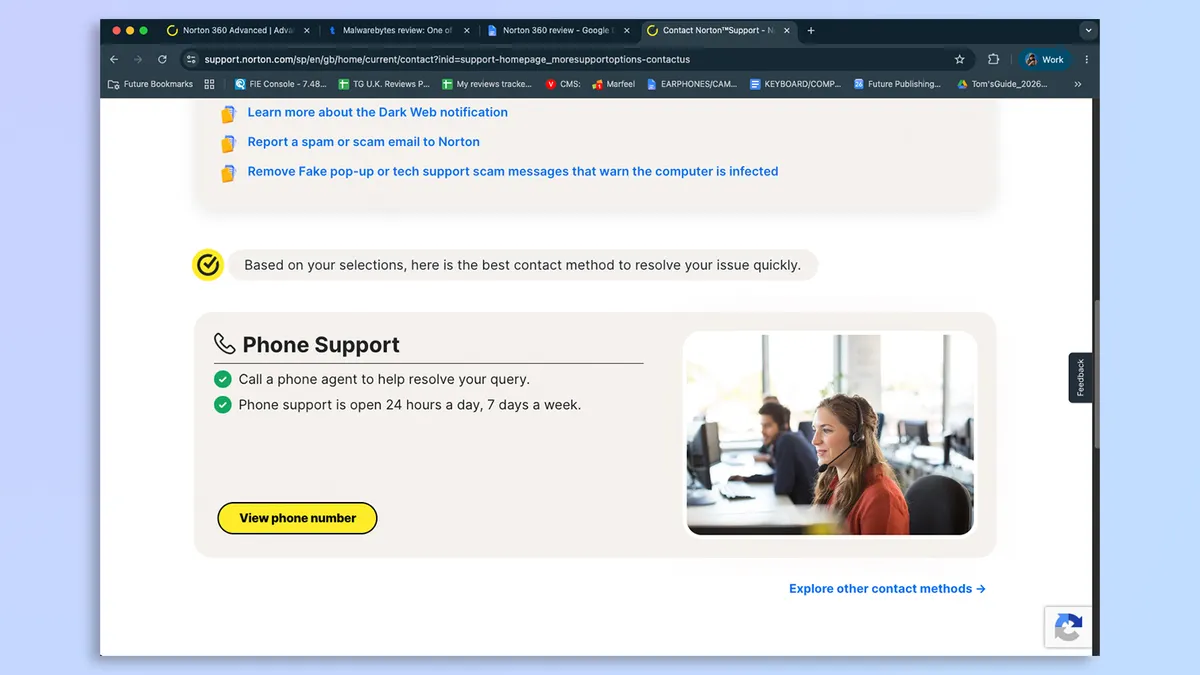Click the macOS green fullscreen button
The width and height of the screenshot is (1200, 675).
tap(144, 30)
